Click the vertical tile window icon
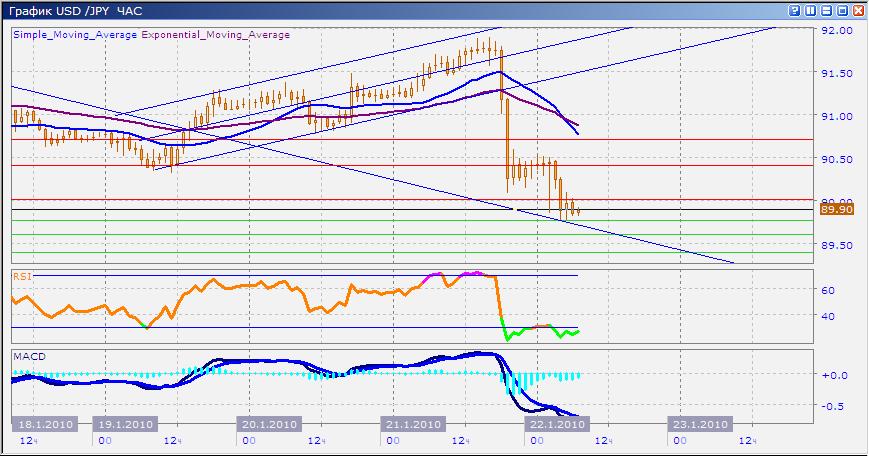The width and height of the screenshot is (869, 456). point(810,11)
